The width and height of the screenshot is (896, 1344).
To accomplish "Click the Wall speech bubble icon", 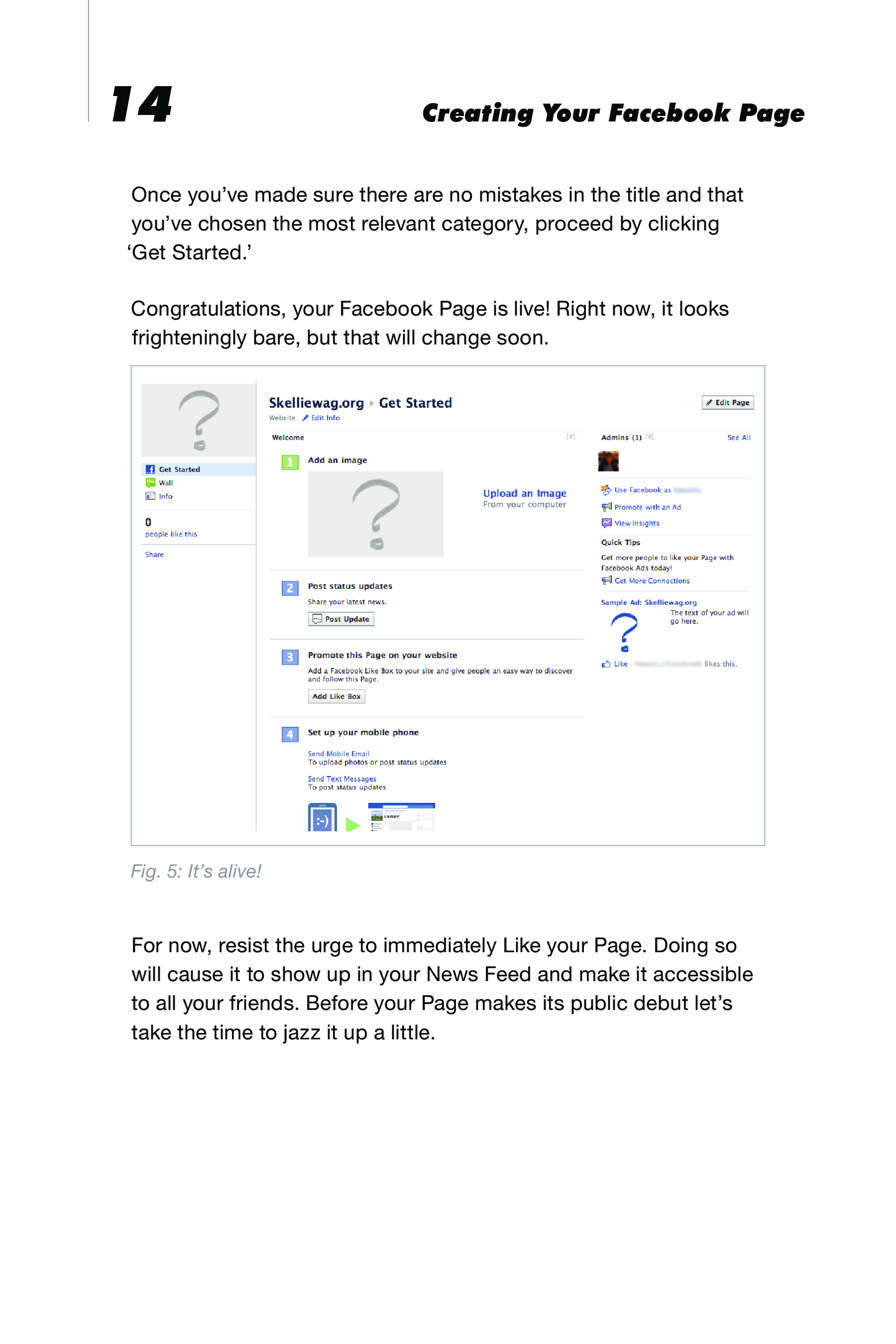I will (x=150, y=483).
